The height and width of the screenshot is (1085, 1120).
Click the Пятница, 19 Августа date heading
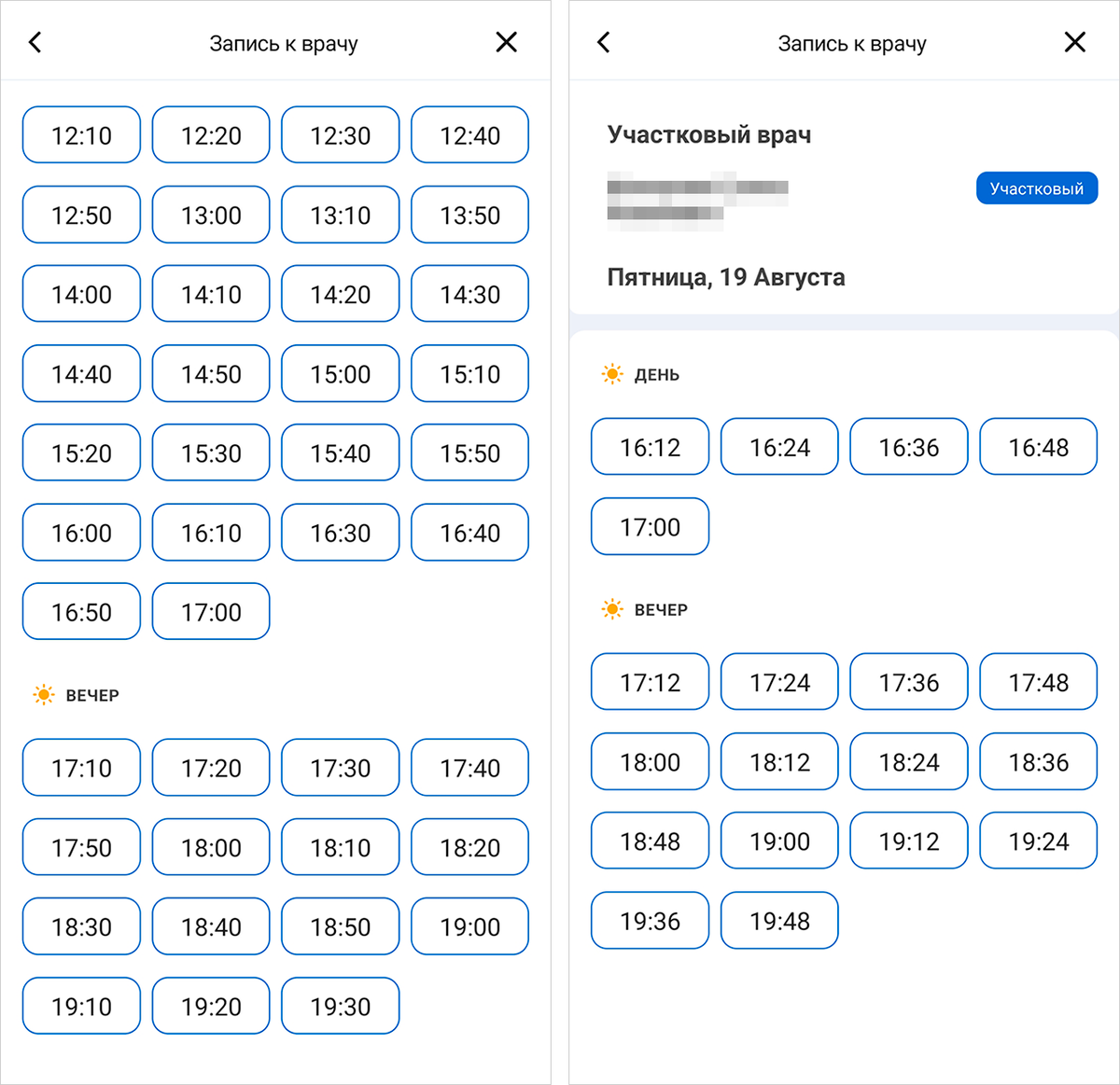726,277
